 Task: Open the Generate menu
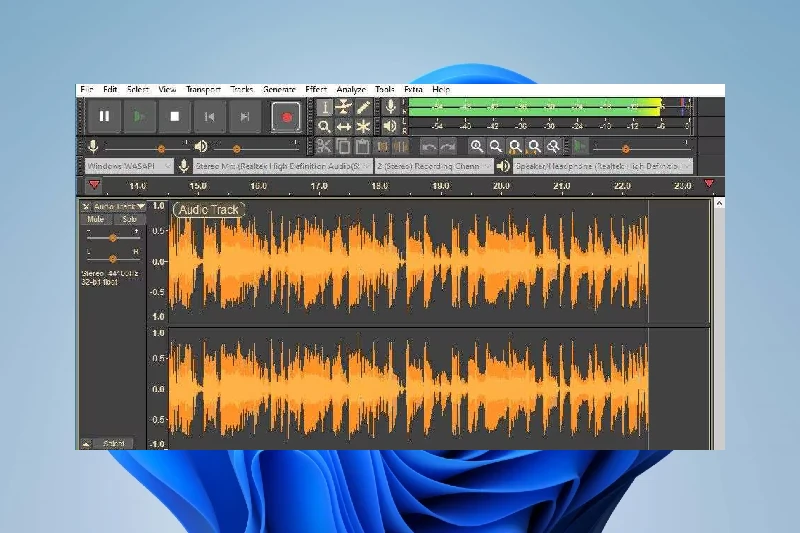coord(279,90)
